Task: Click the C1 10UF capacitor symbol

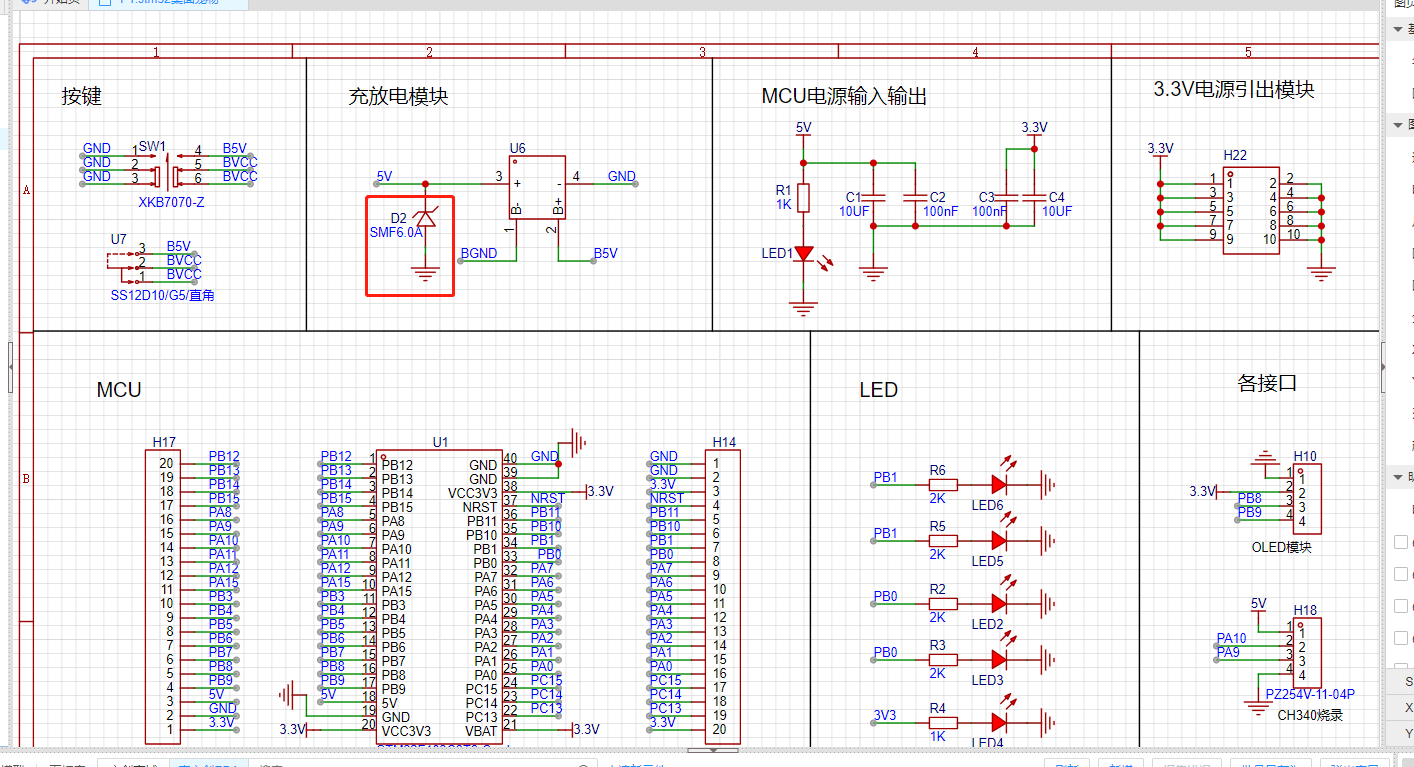Action: point(873,197)
